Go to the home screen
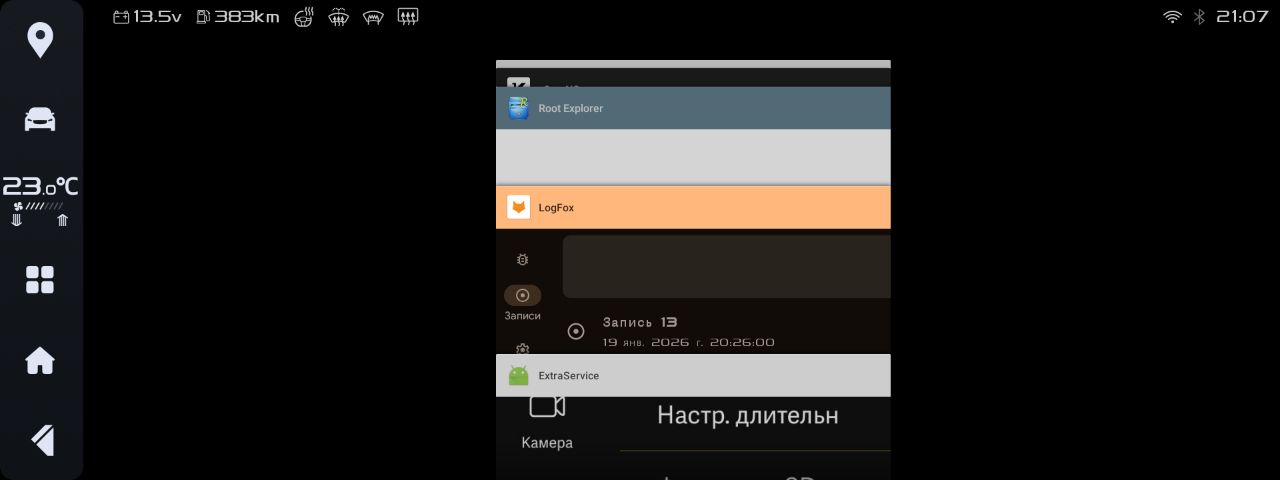The height and width of the screenshot is (480, 1280). tap(40, 360)
